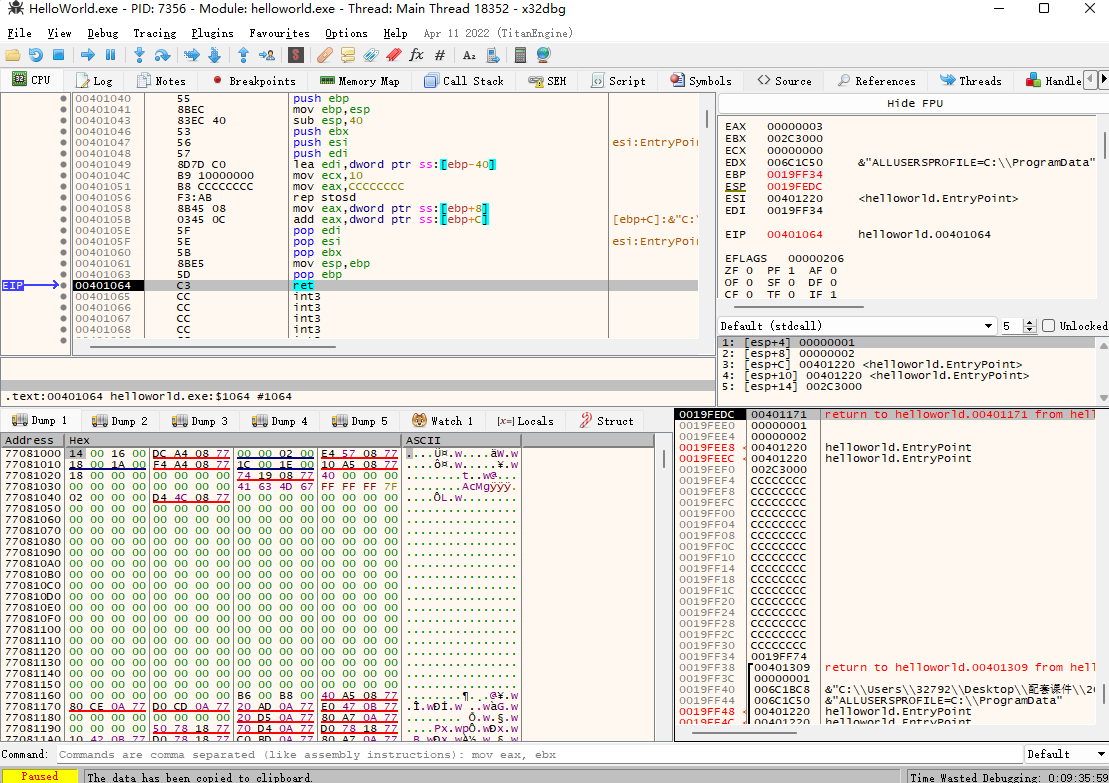The image size is (1109, 783).
Task: Toggle the Unlocked checkbox
Action: point(1048,326)
